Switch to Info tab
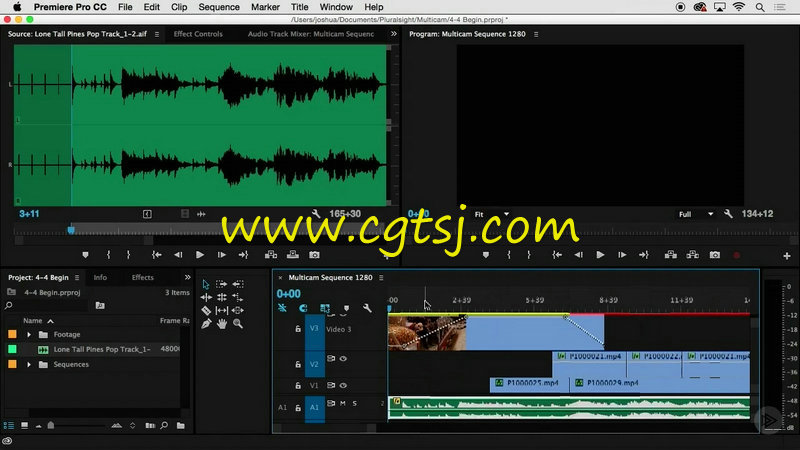Screen dimensions: 800x450 coord(100,278)
